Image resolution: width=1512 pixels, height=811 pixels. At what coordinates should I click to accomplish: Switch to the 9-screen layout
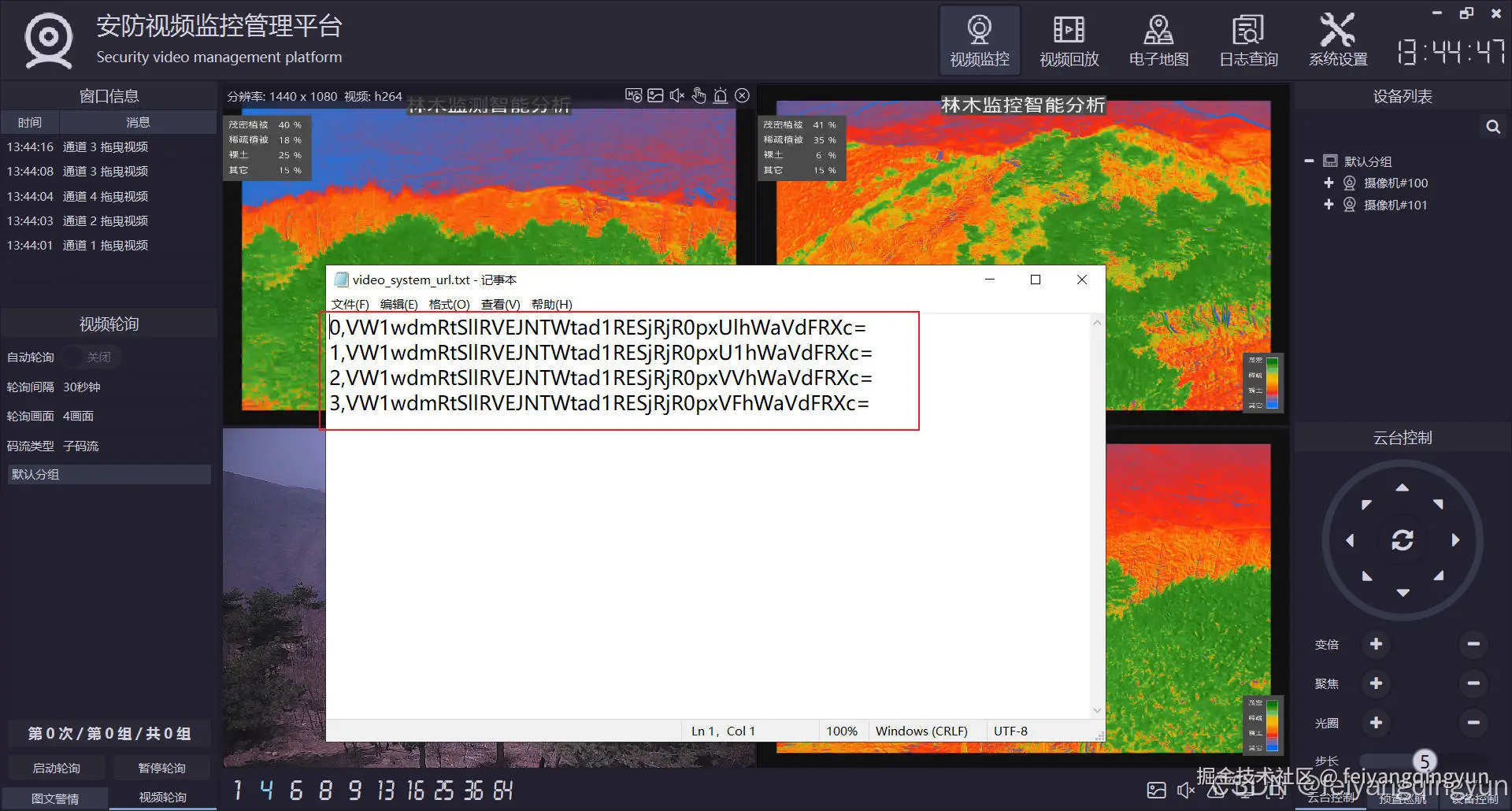pos(354,790)
